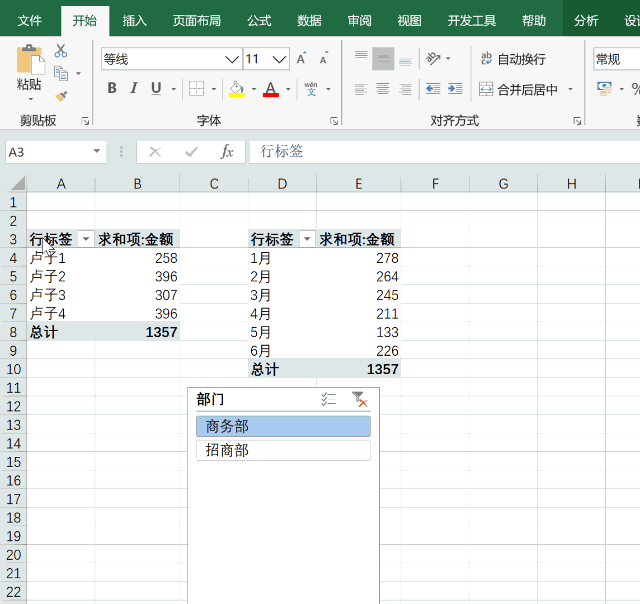Switch to the 分析 tab
The image size is (640, 604).
[x=586, y=20]
